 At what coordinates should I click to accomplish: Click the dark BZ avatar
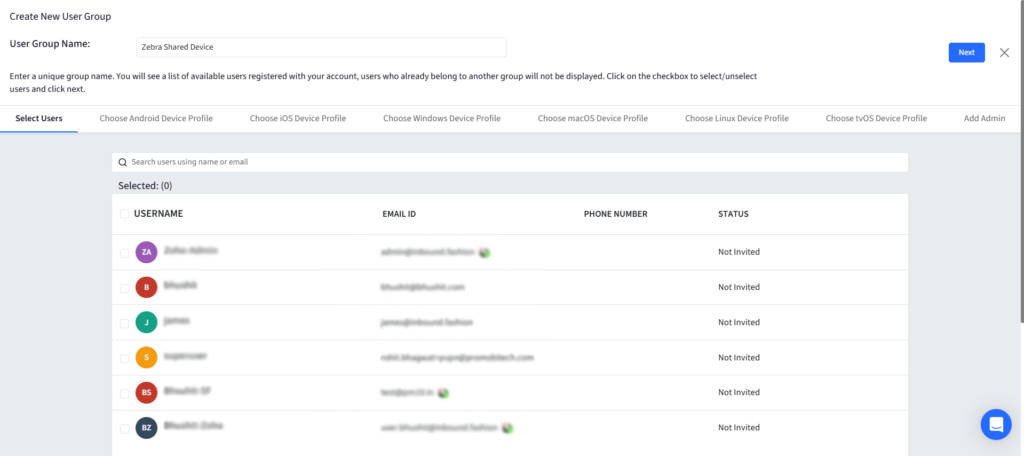[146, 428]
